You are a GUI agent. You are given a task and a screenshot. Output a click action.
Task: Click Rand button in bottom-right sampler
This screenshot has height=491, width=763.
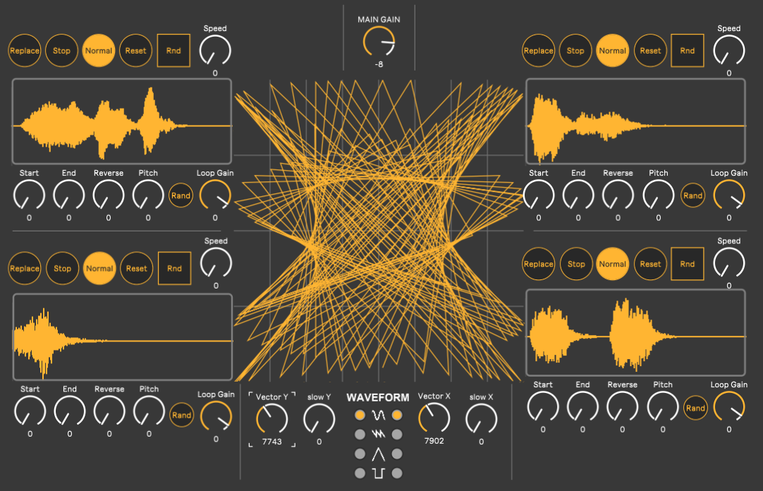pos(695,408)
